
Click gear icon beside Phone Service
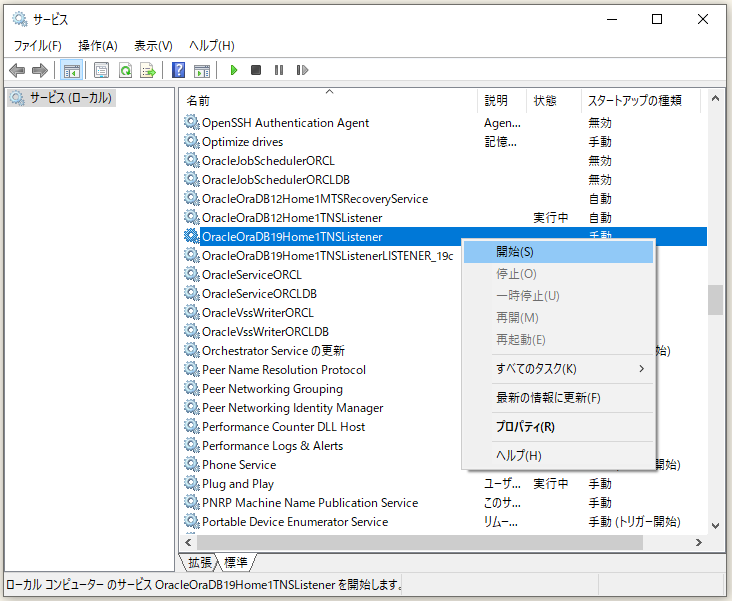(191, 464)
